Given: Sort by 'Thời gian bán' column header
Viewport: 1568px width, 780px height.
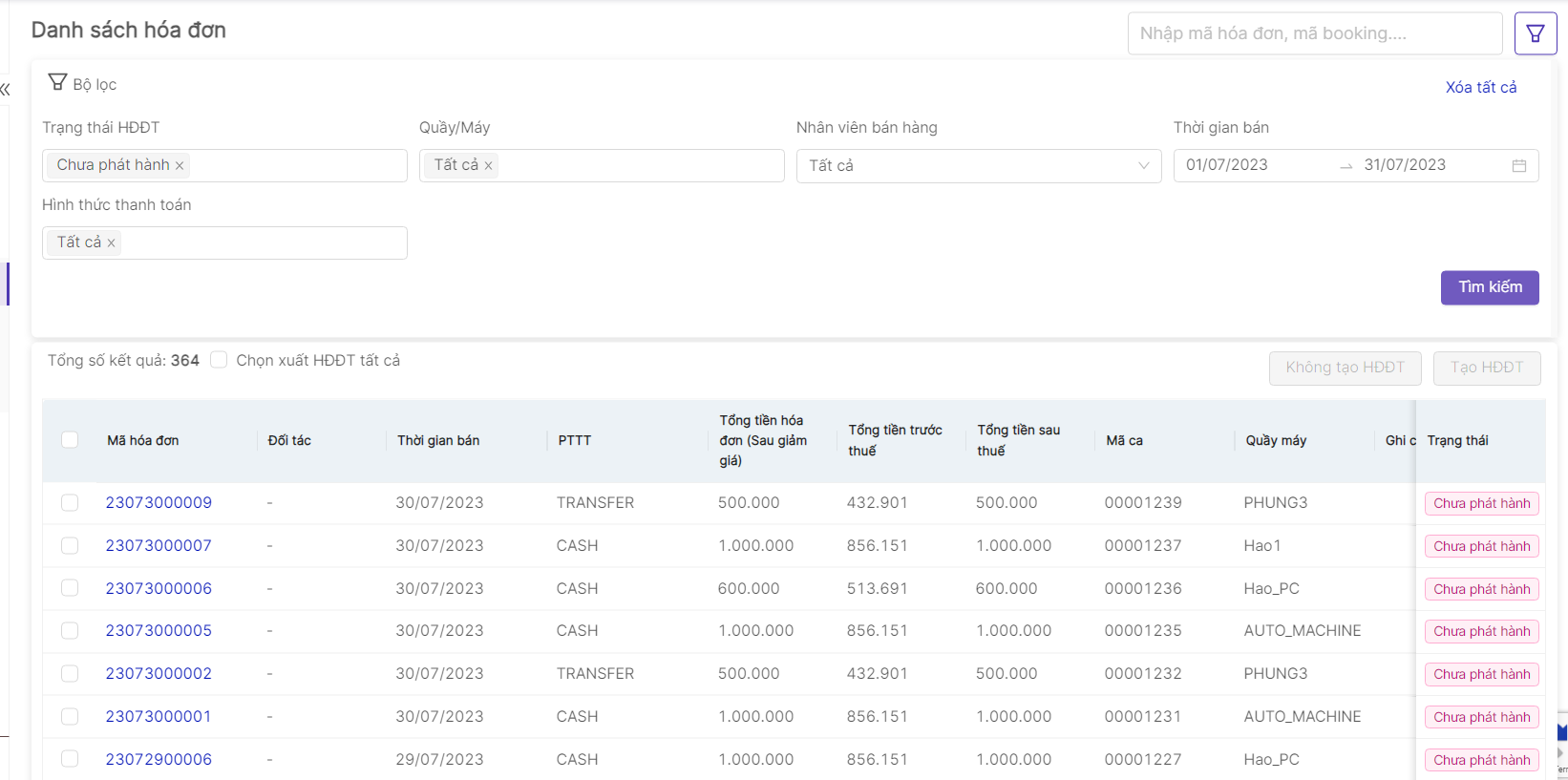Looking at the screenshot, I should [x=438, y=440].
